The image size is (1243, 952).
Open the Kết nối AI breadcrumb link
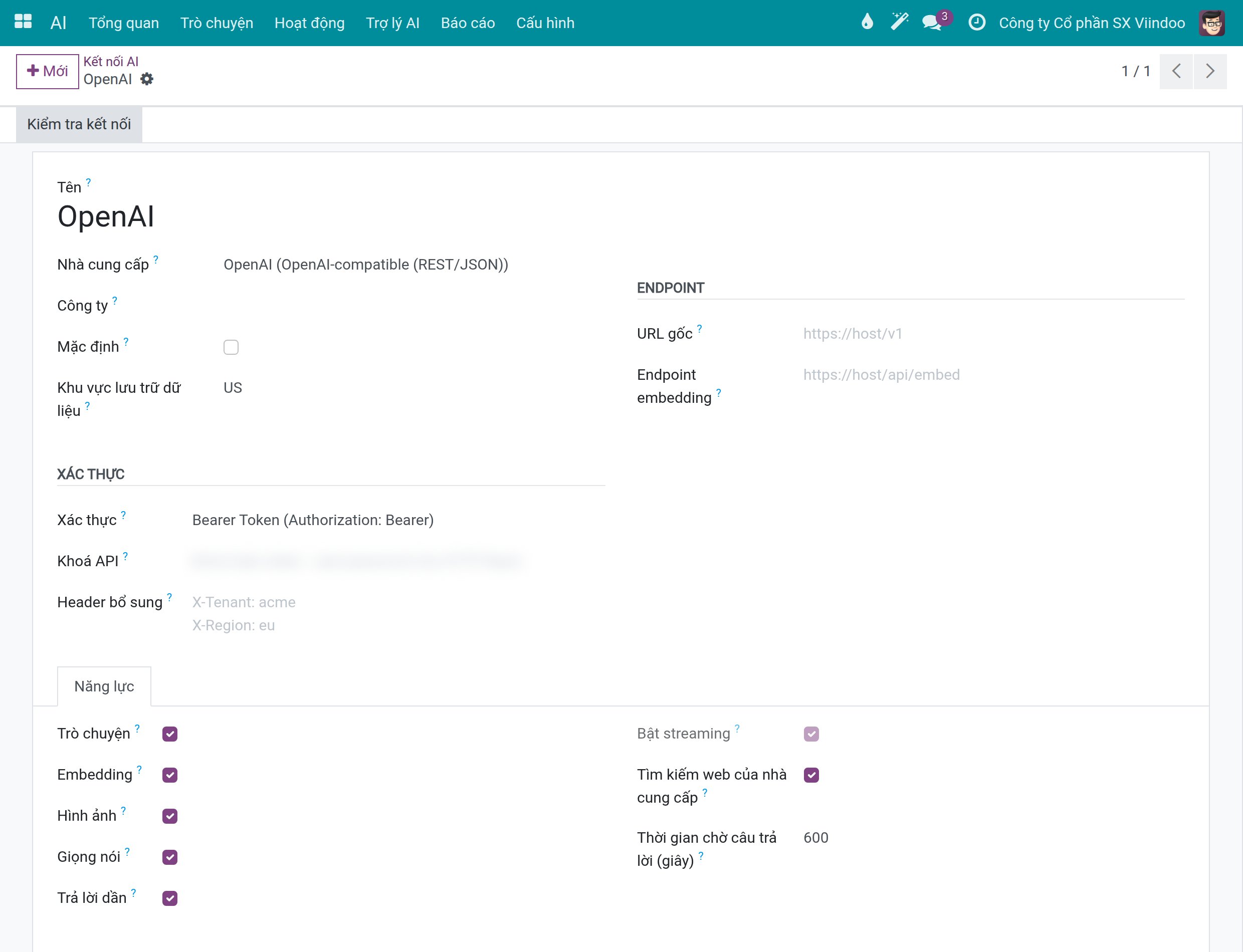(111, 61)
